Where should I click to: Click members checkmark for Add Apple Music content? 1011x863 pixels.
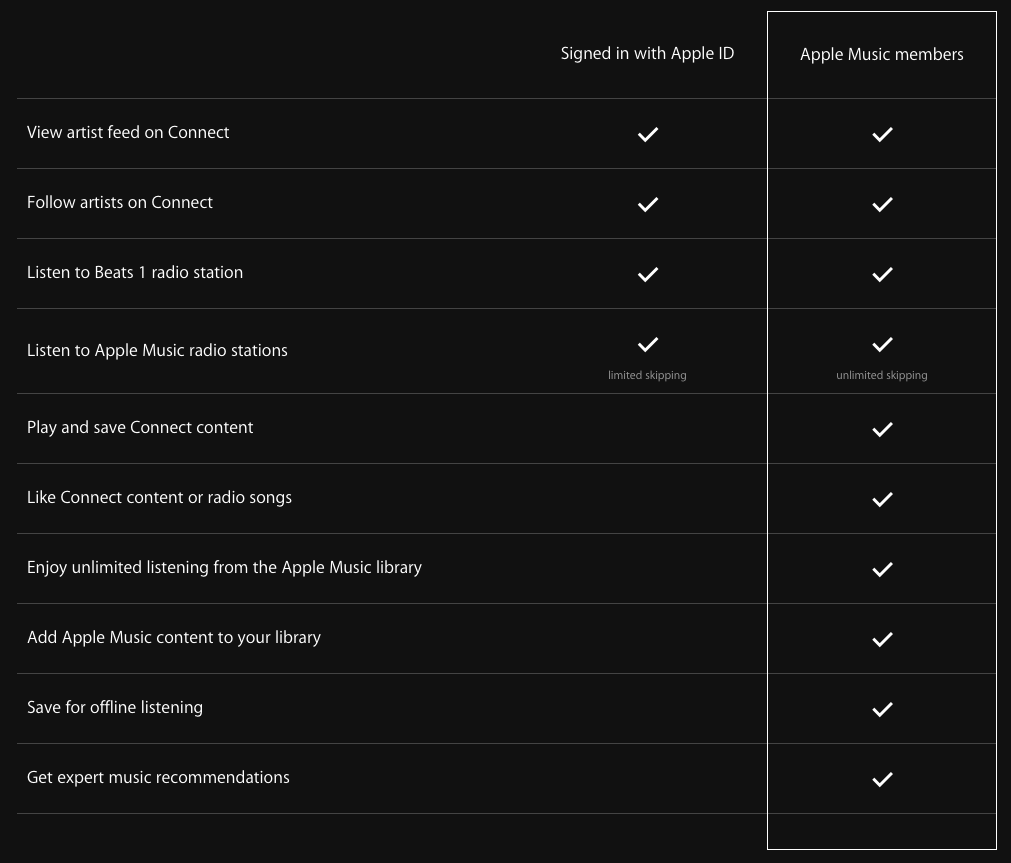click(882, 639)
